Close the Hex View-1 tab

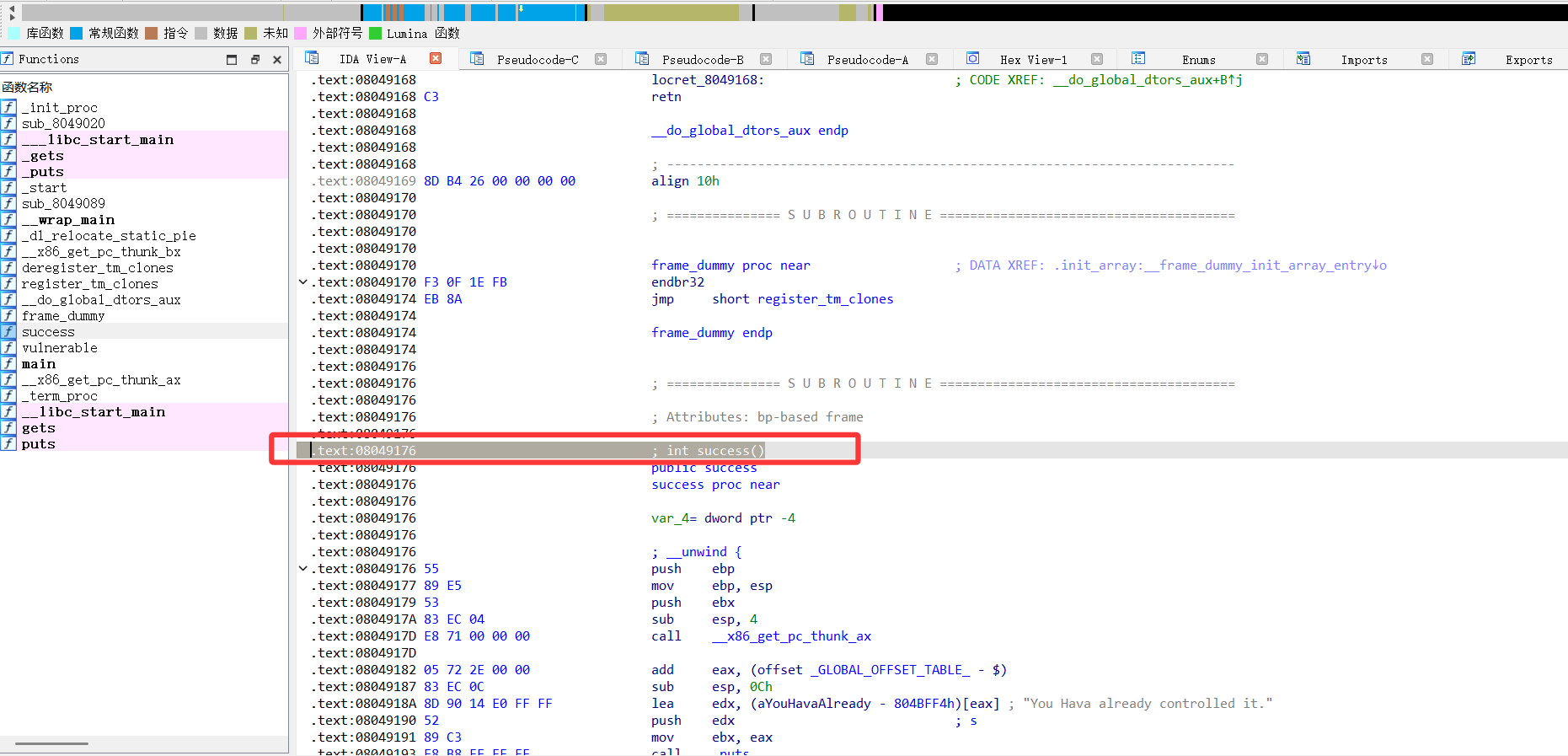(1097, 59)
